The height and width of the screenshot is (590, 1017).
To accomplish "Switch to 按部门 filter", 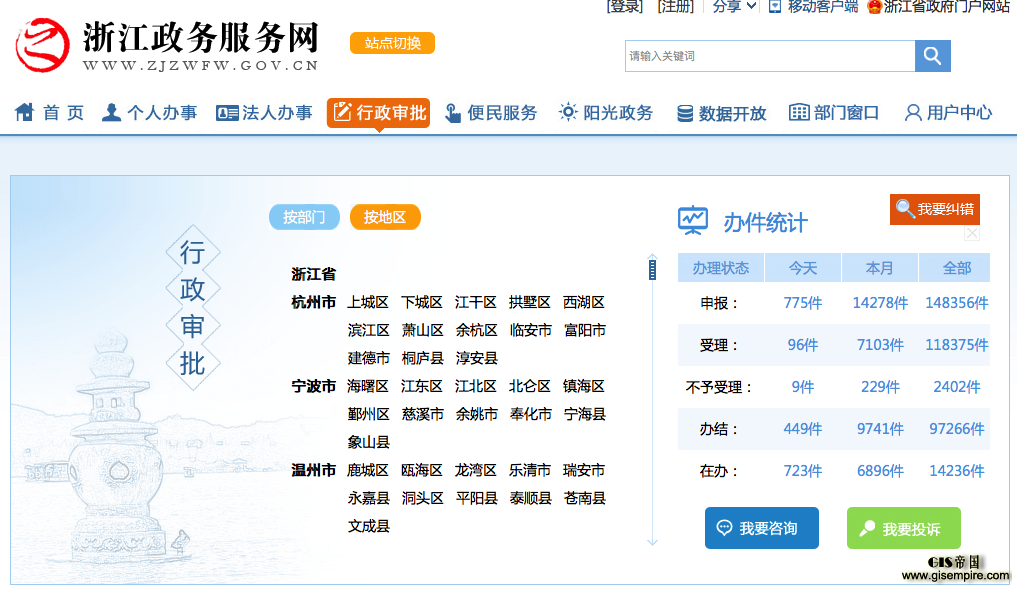I will tap(304, 217).
